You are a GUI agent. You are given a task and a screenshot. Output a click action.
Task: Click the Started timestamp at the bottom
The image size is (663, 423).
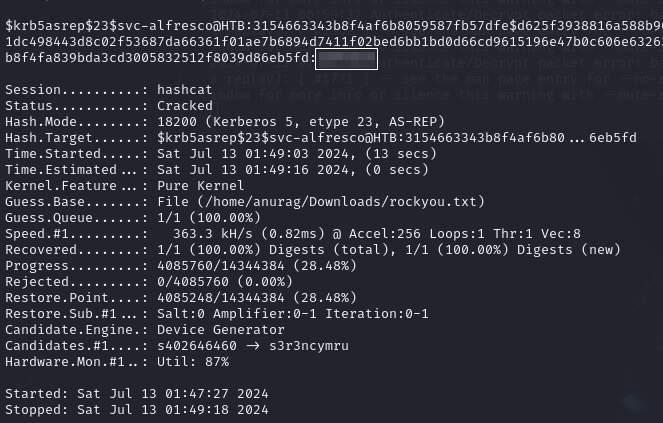173,393
